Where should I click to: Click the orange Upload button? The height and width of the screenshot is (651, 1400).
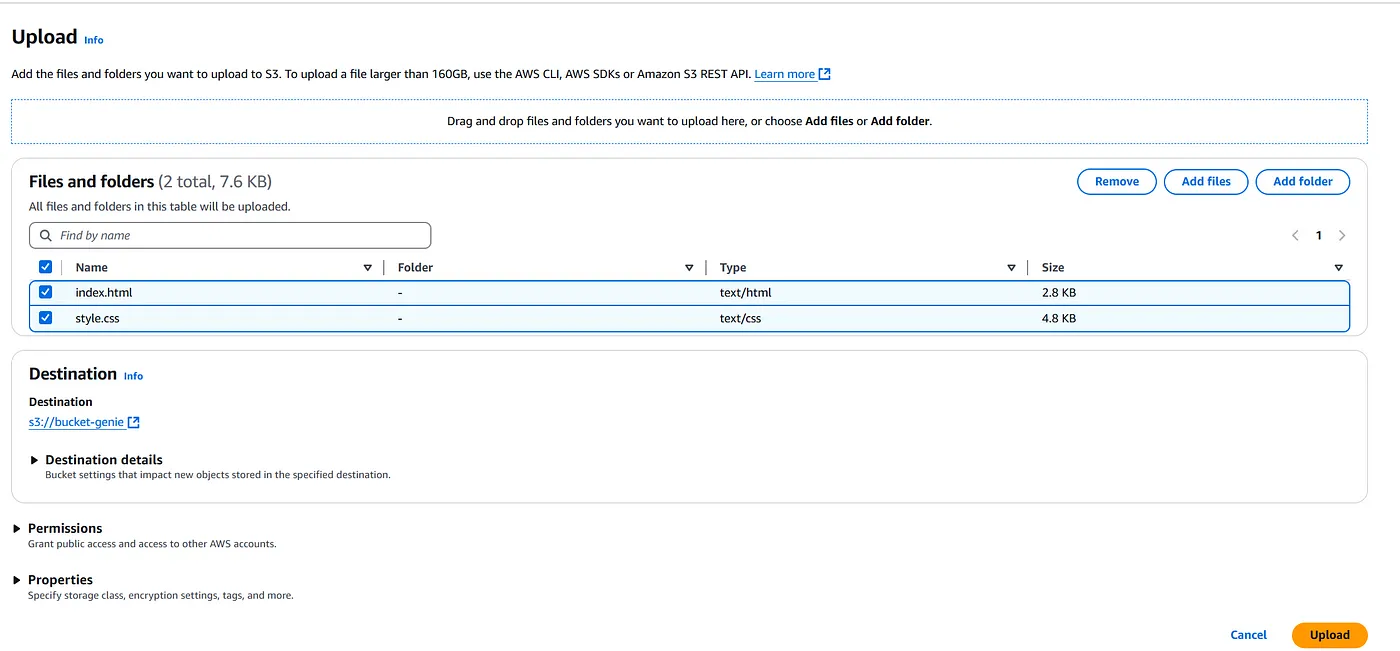click(1330, 635)
